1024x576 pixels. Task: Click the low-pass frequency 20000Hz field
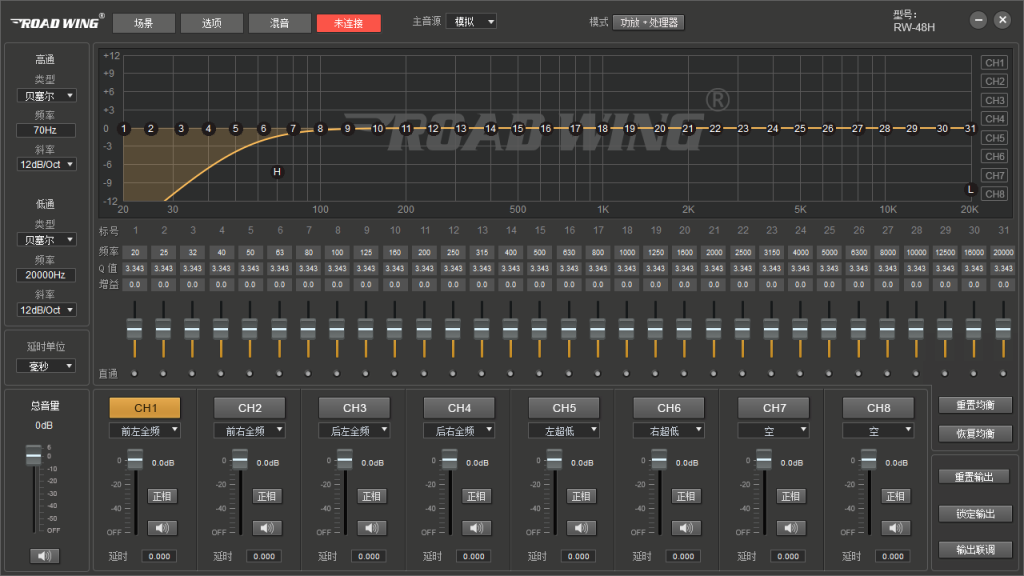[46, 275]
